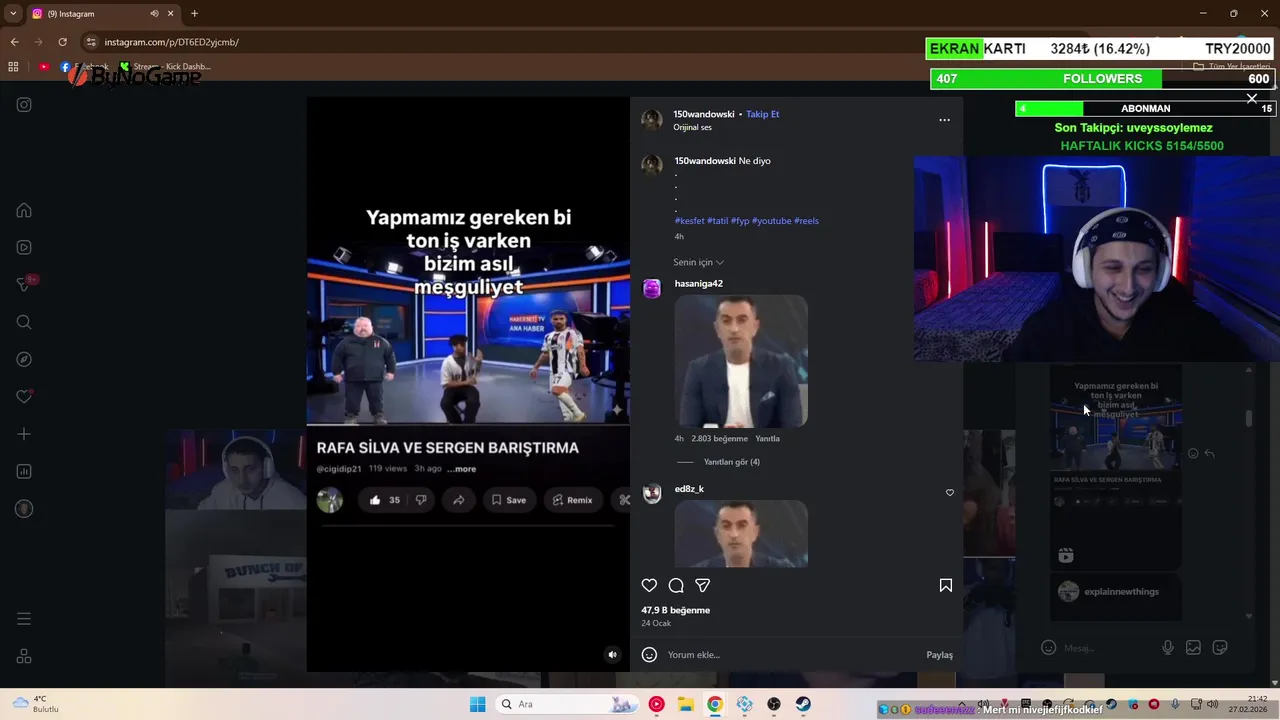Screen dimensions: 1280x720
Task: View site information icon in address bar
Action: (x=91, y=42)
